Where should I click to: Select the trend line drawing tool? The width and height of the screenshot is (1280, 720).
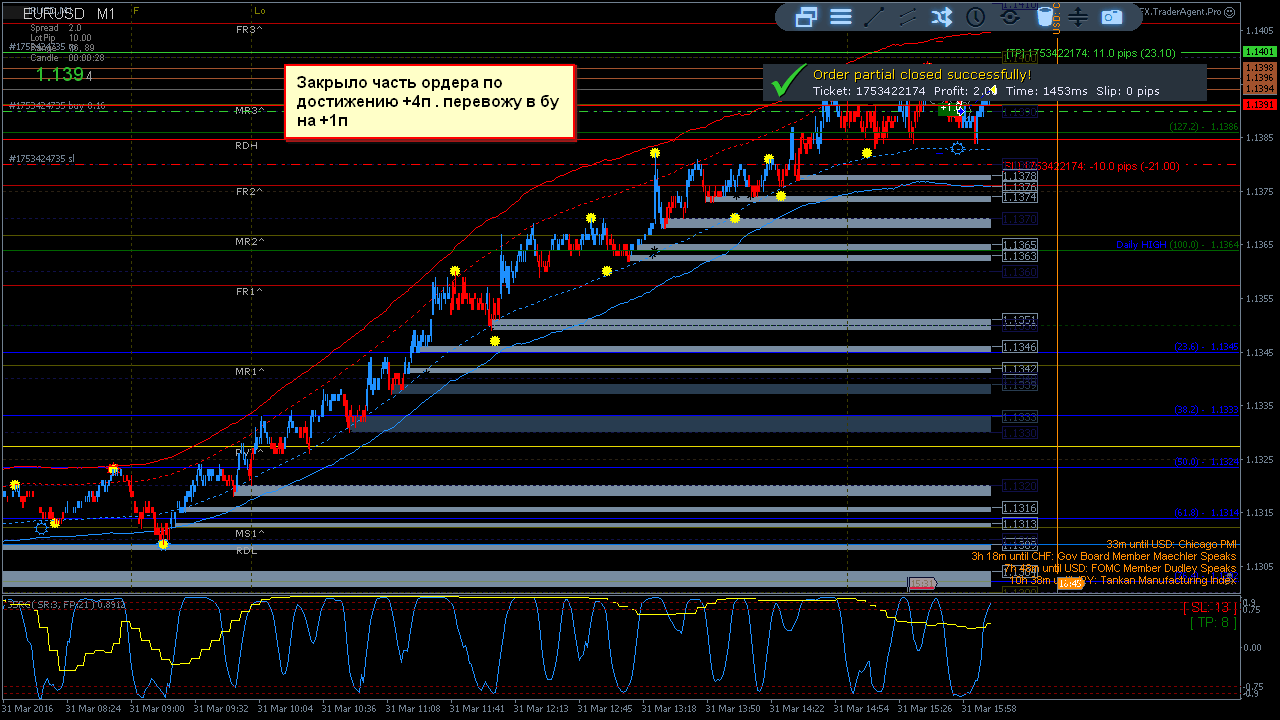pos(874,17)
